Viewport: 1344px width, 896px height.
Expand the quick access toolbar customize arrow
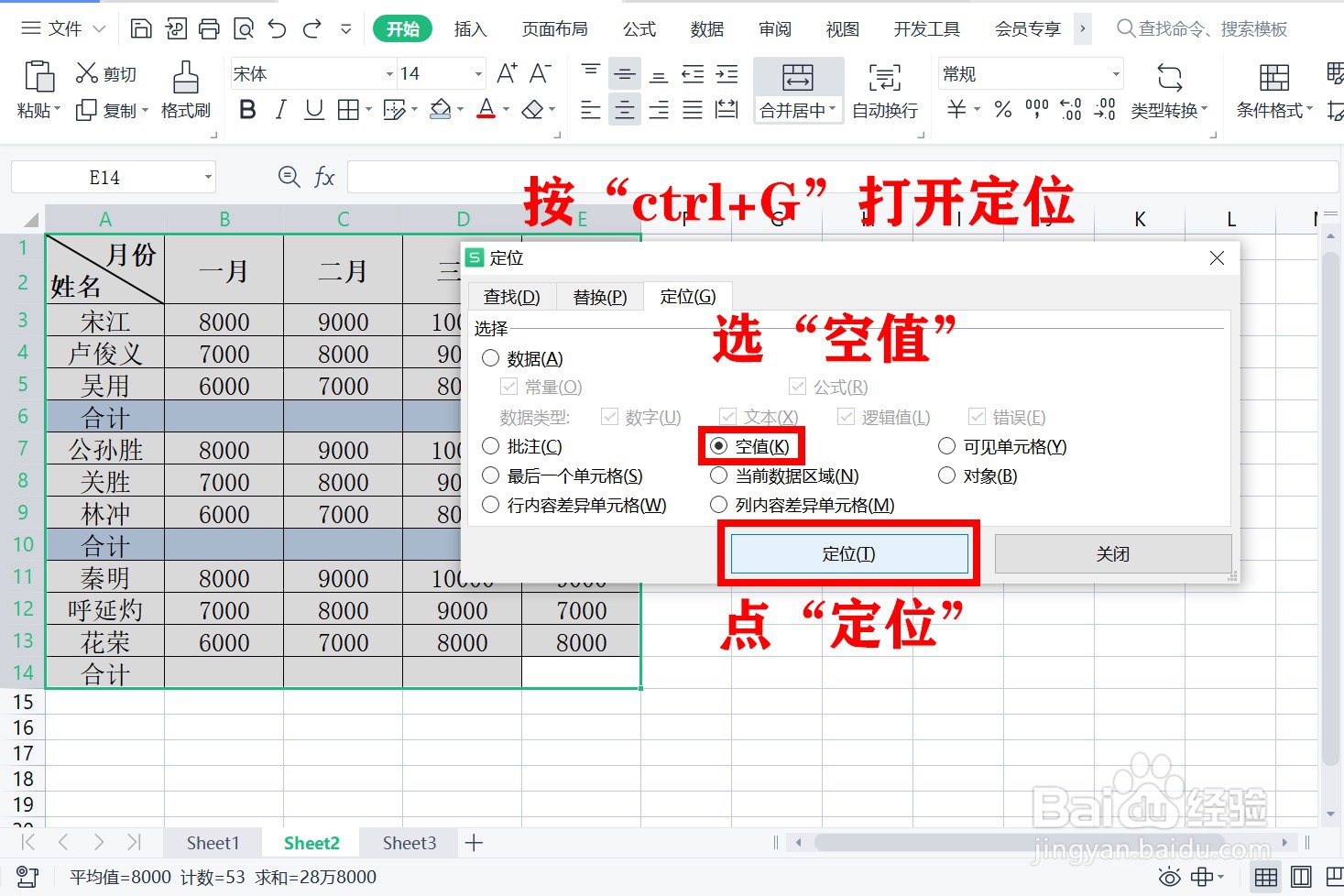click(345, 28)
